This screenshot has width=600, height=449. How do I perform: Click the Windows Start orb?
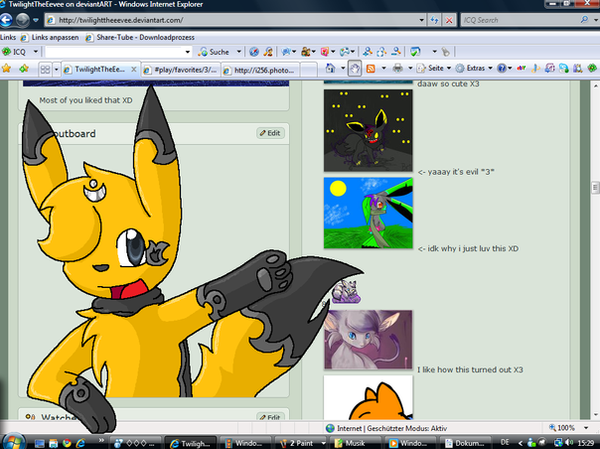13,442
